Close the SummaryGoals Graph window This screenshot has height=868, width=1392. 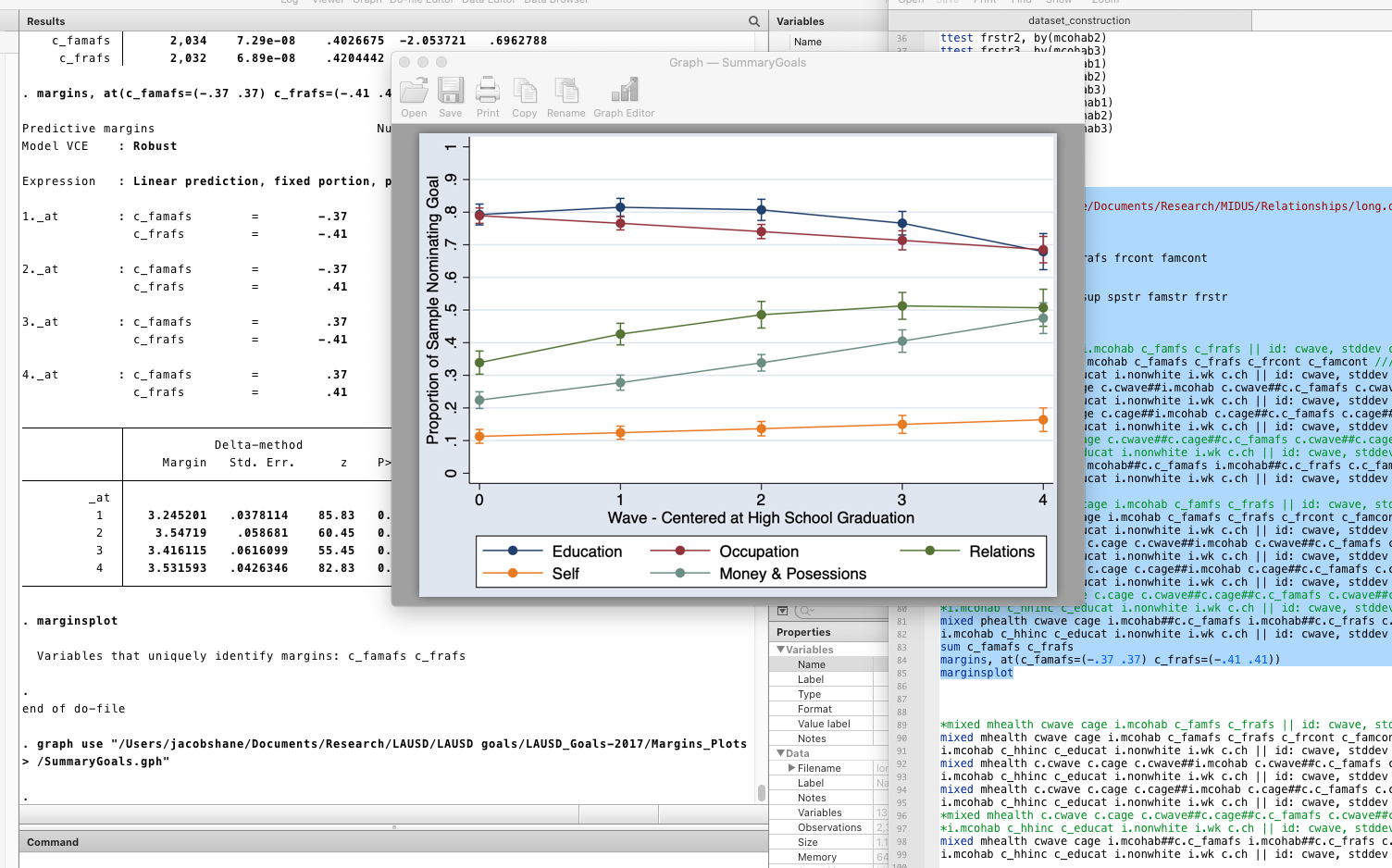(x=404, y=62)
